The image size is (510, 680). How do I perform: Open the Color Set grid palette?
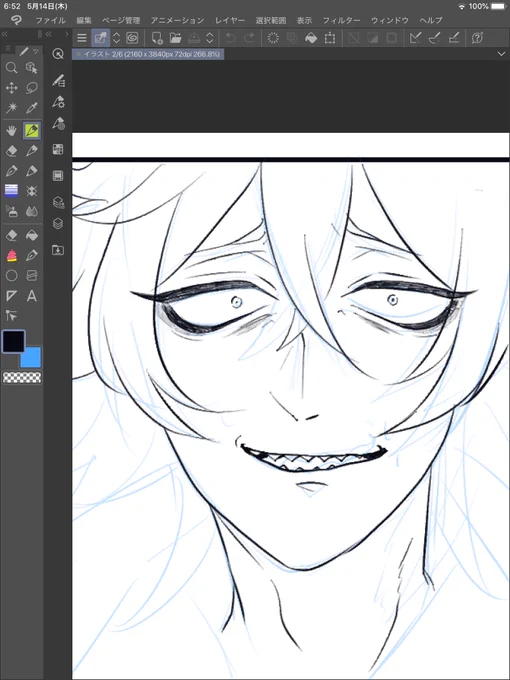pos(58,150)
